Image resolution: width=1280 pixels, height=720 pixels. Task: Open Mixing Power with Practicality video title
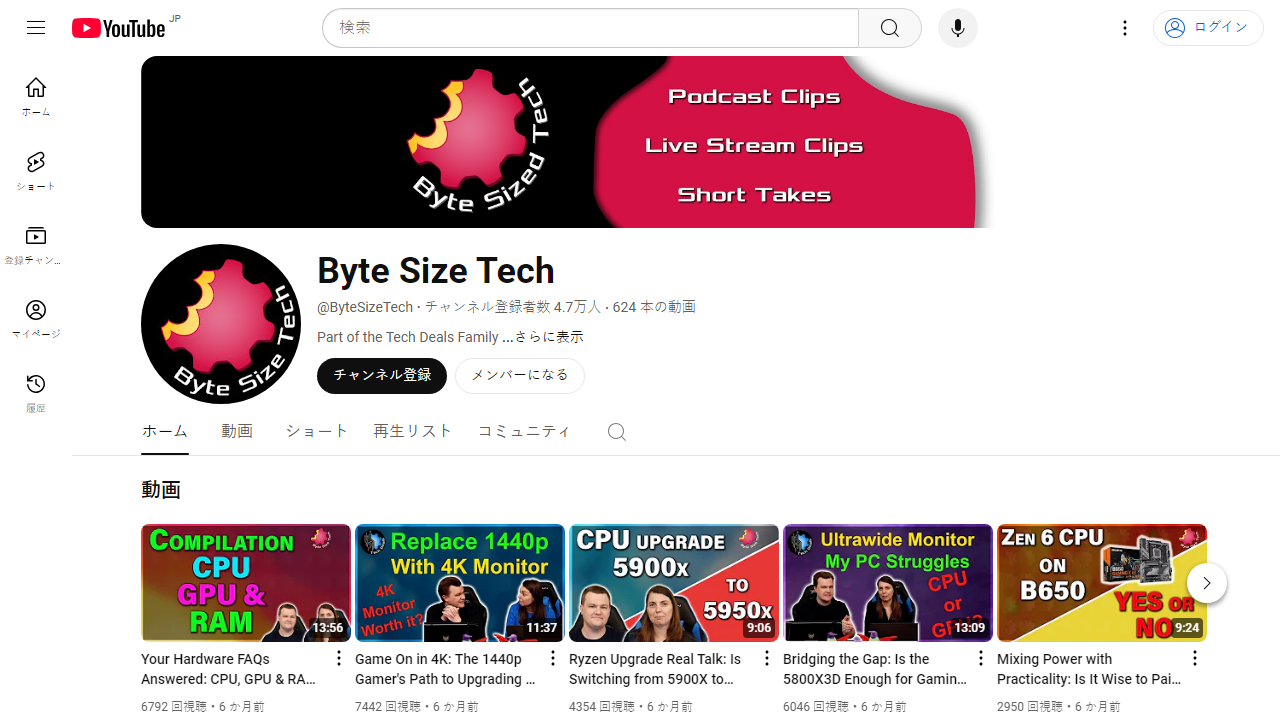coord(1088,669)
